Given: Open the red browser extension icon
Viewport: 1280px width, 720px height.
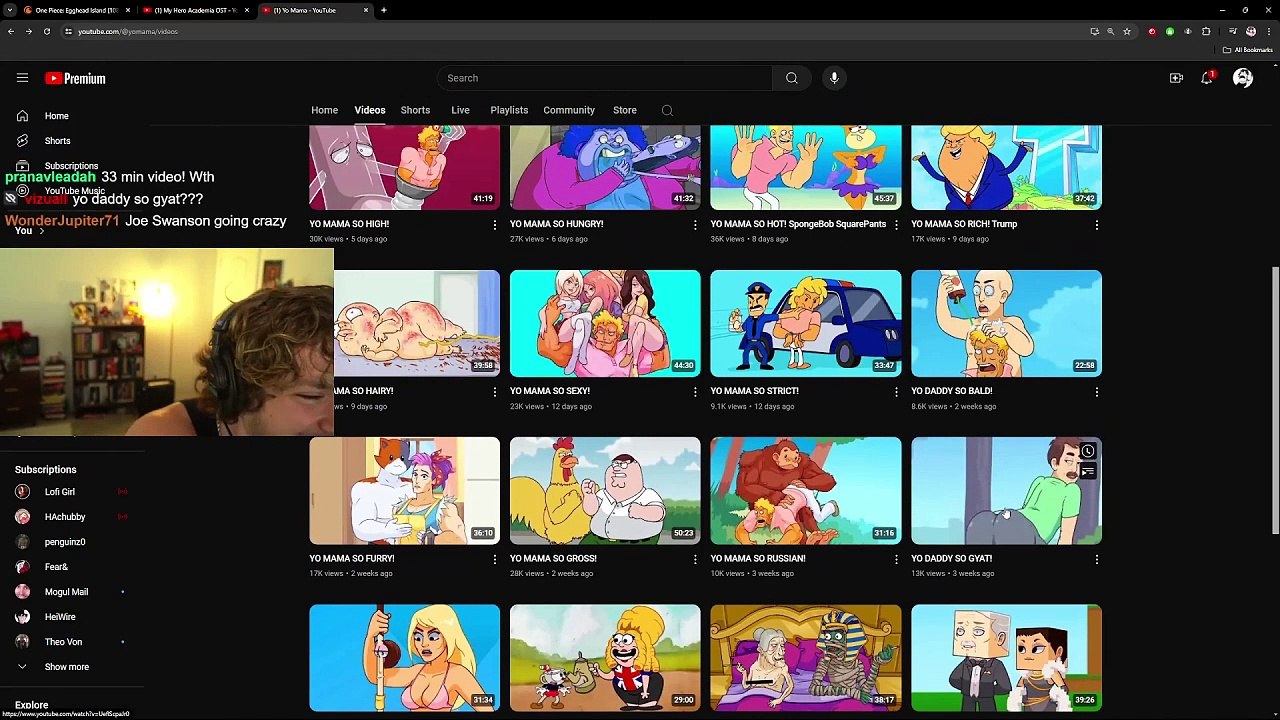Looking at the screenshot, I should point(1152,31).
